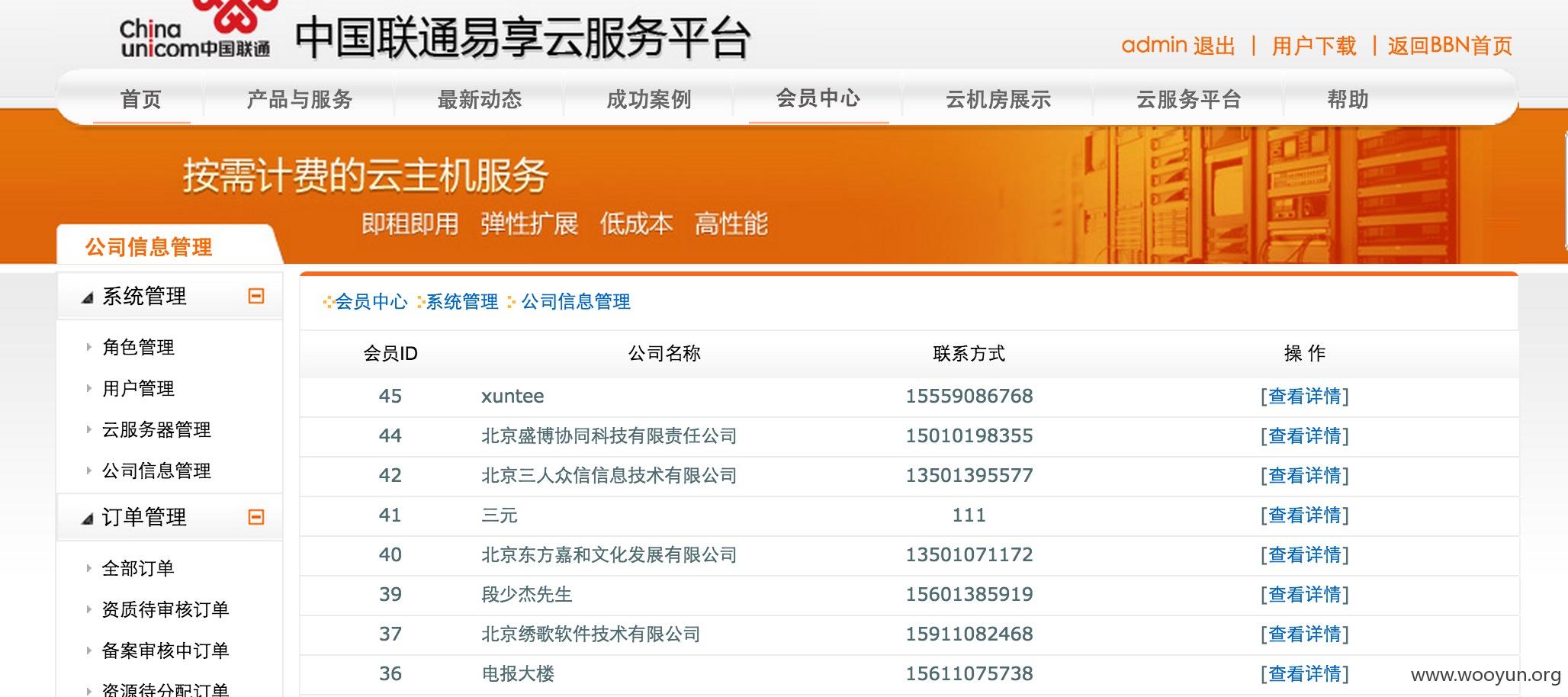
Task: Open 帮助 navigation item
Action: coord(1348,99)
